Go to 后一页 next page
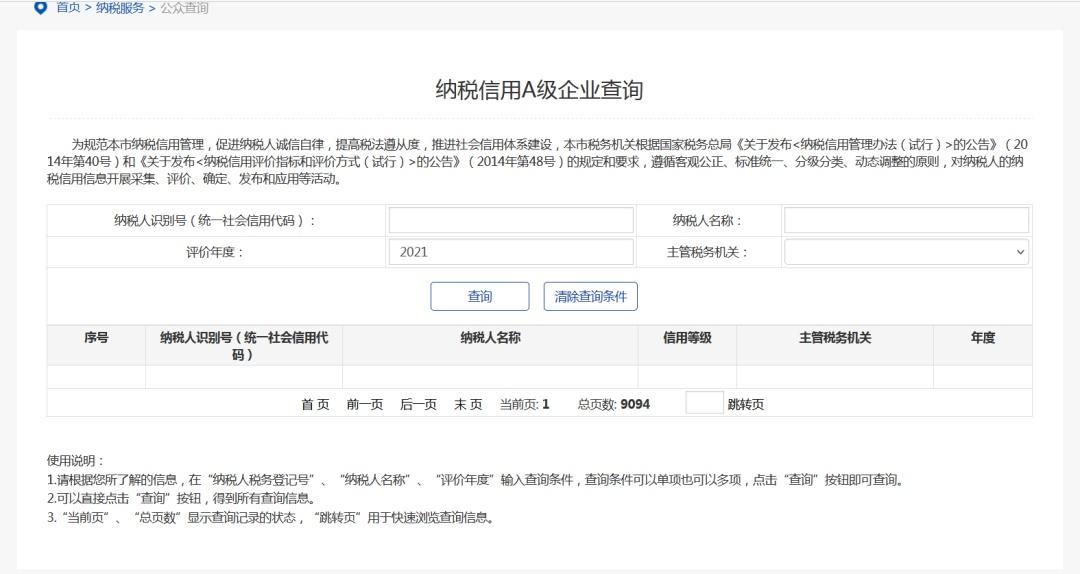Viewport: 1080px width, 574px height. (418, 405)
